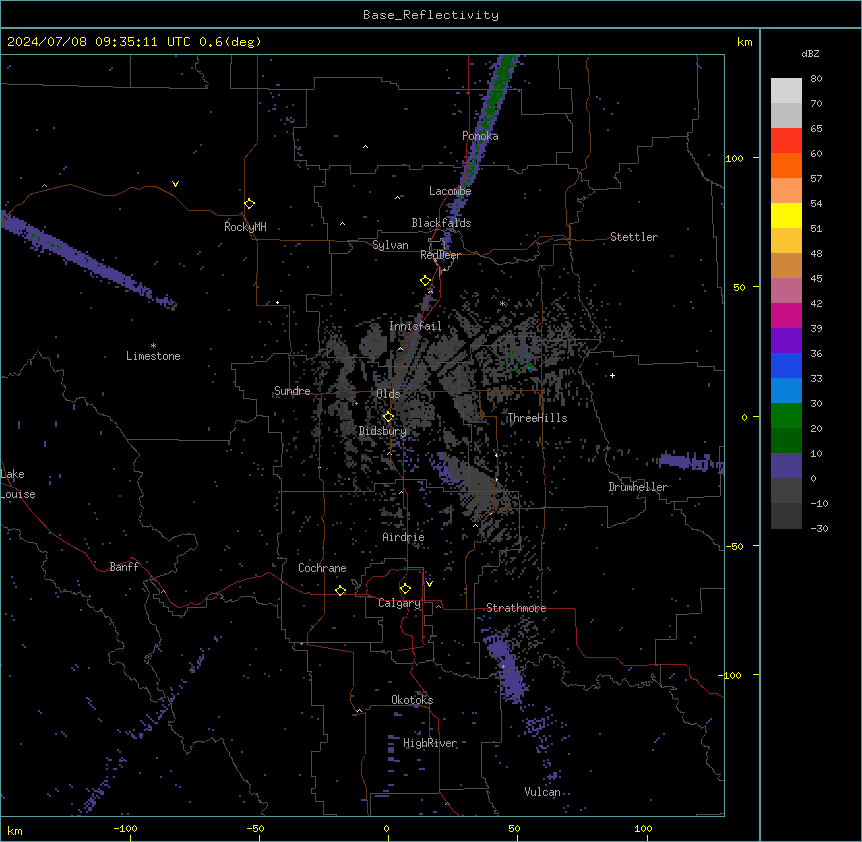862x842 pixels.
Task: Select the yellow diamond marker above Innisfail
Action: 426,281
